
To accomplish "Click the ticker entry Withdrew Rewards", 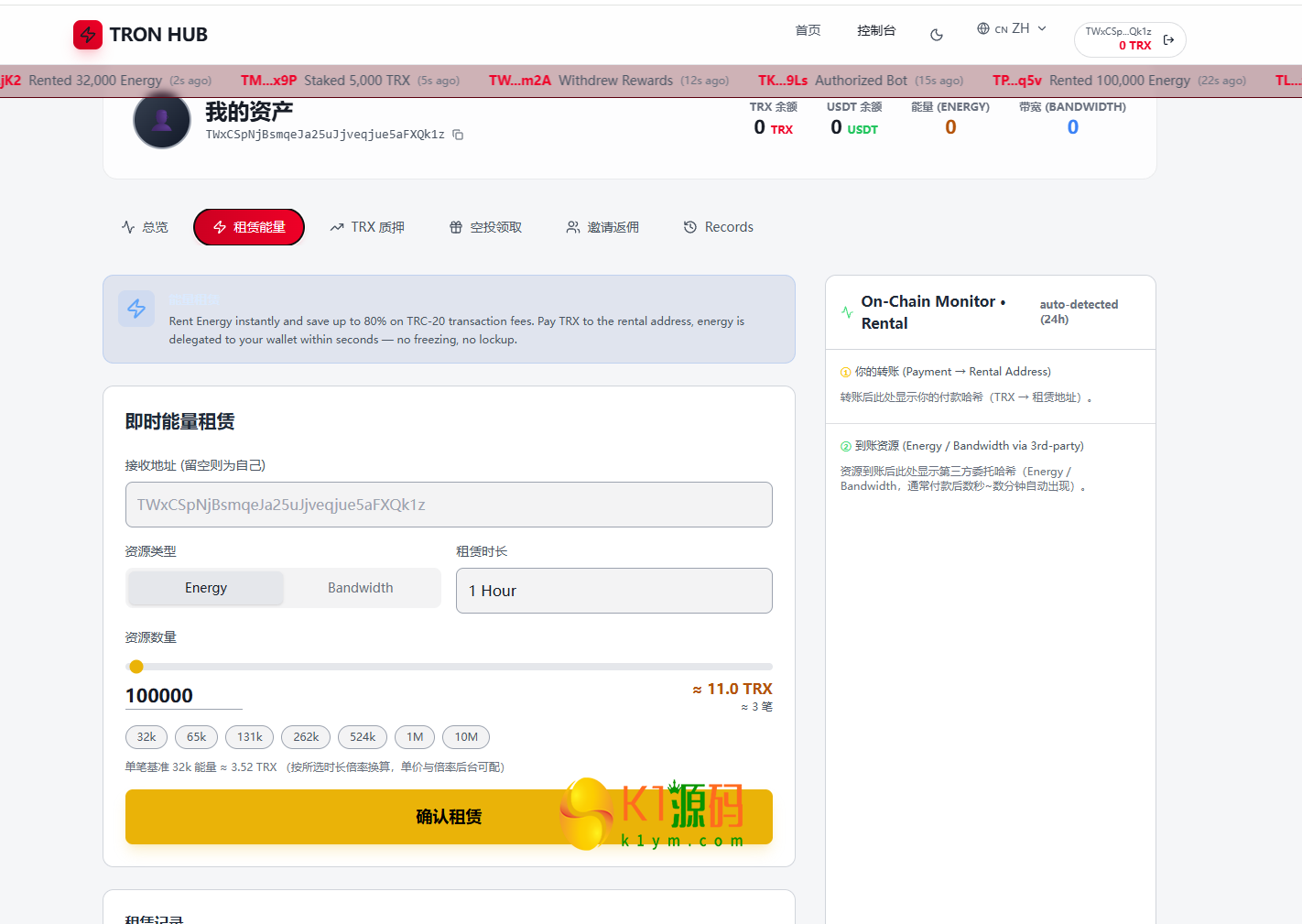I will 615,81.
